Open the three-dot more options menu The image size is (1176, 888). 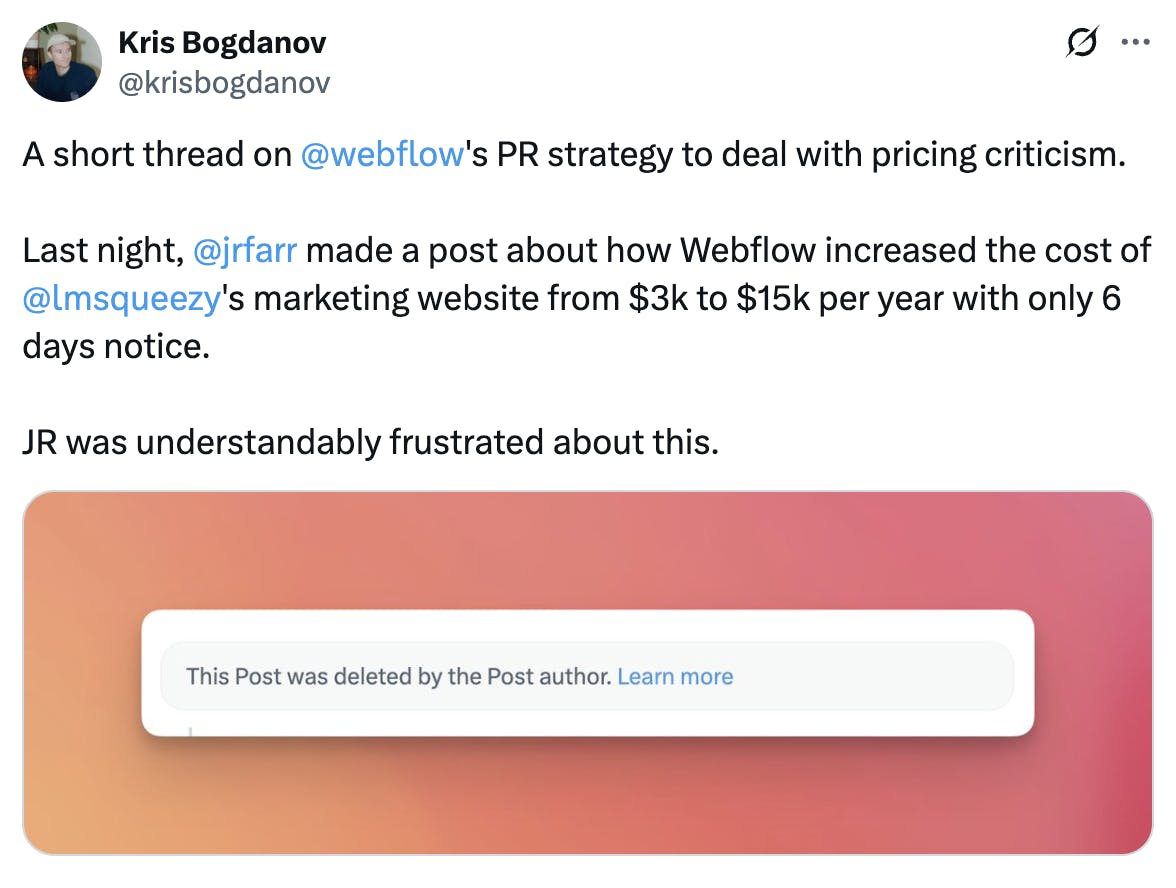pyautogui.click(x=1135, y=43)
